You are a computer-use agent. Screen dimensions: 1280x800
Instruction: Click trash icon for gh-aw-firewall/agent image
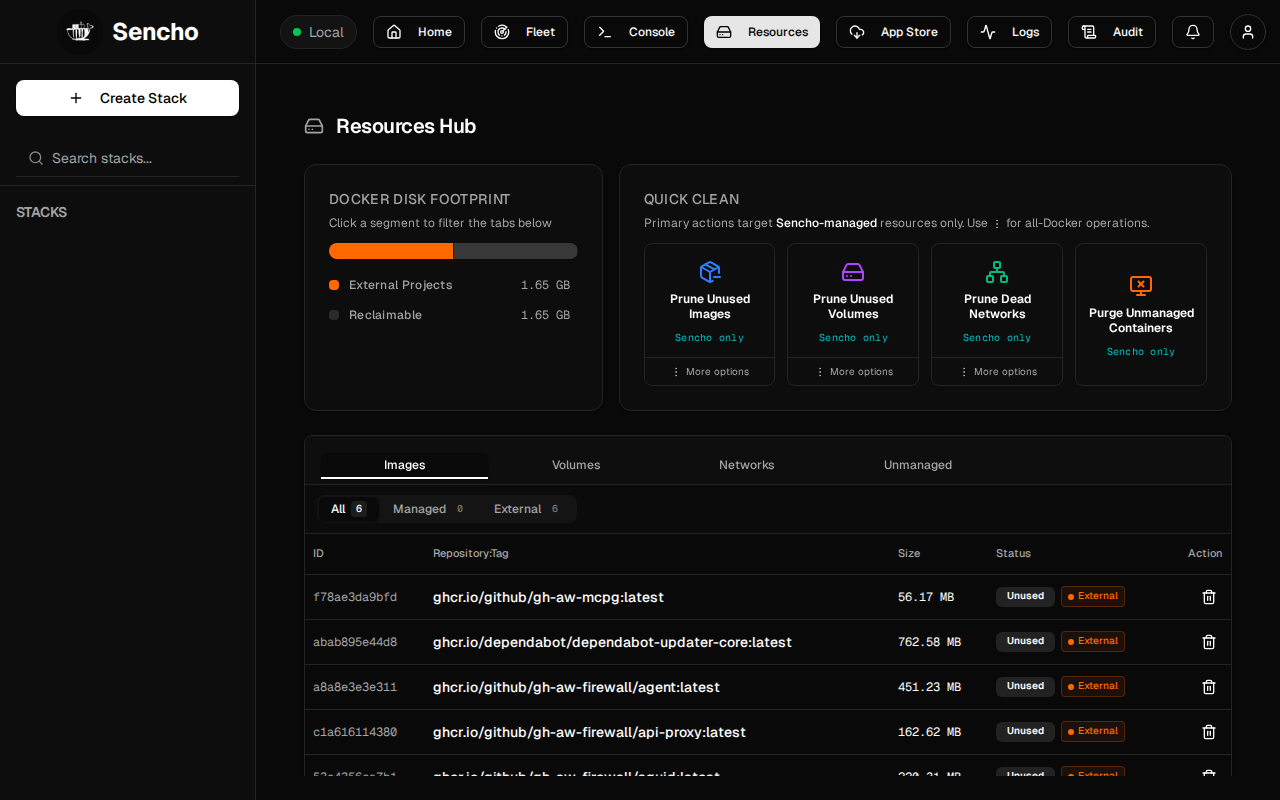coord(1209,687)
